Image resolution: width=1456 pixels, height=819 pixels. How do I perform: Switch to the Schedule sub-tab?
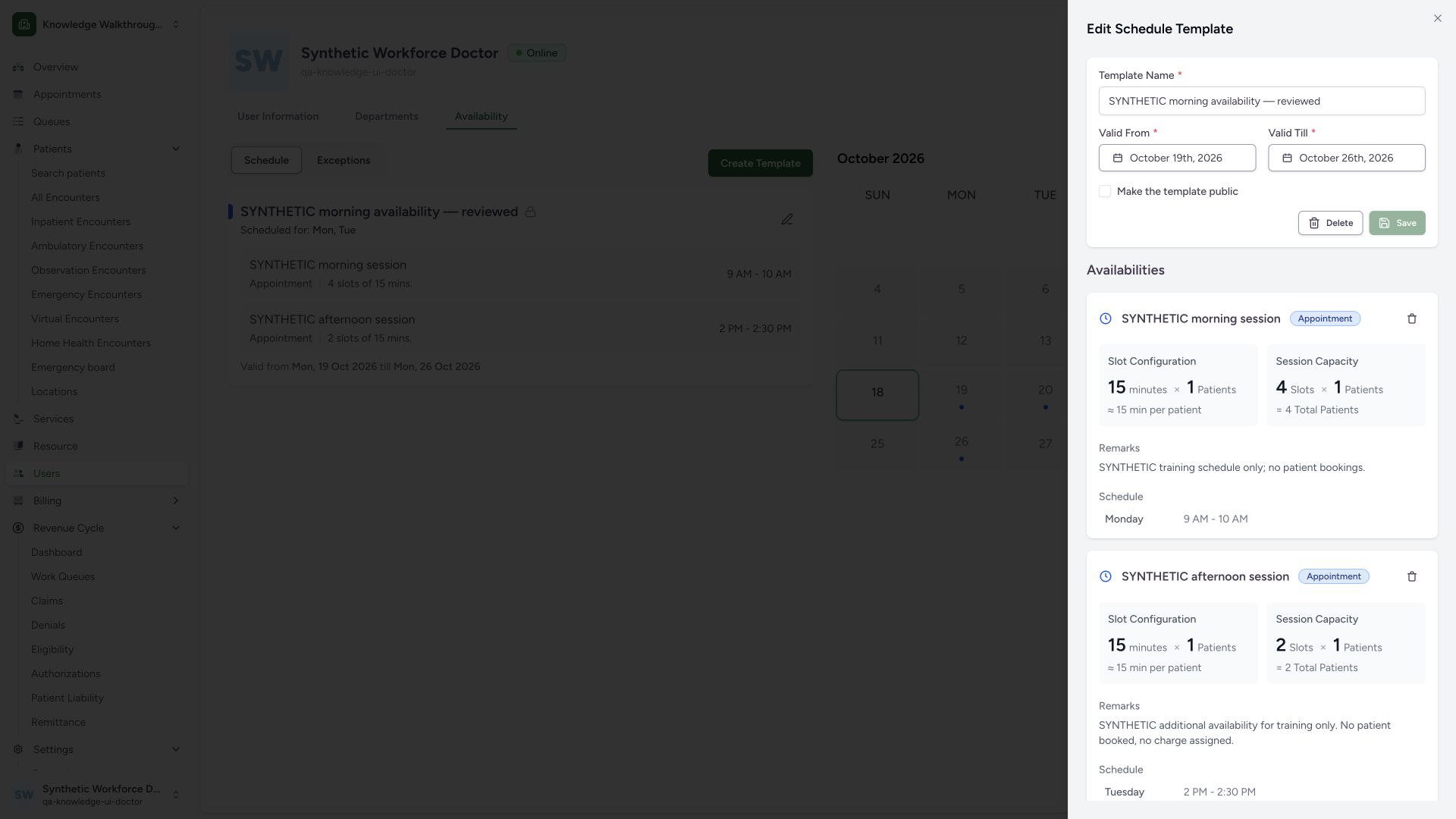click(266, 160)
